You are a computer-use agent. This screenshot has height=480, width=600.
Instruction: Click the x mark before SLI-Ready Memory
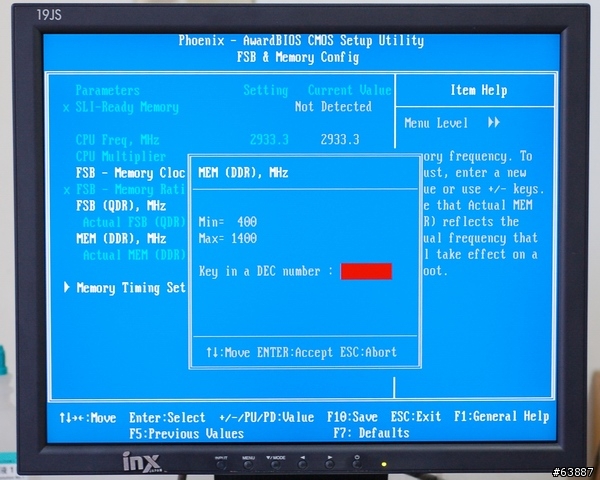[x=66, y=108]
